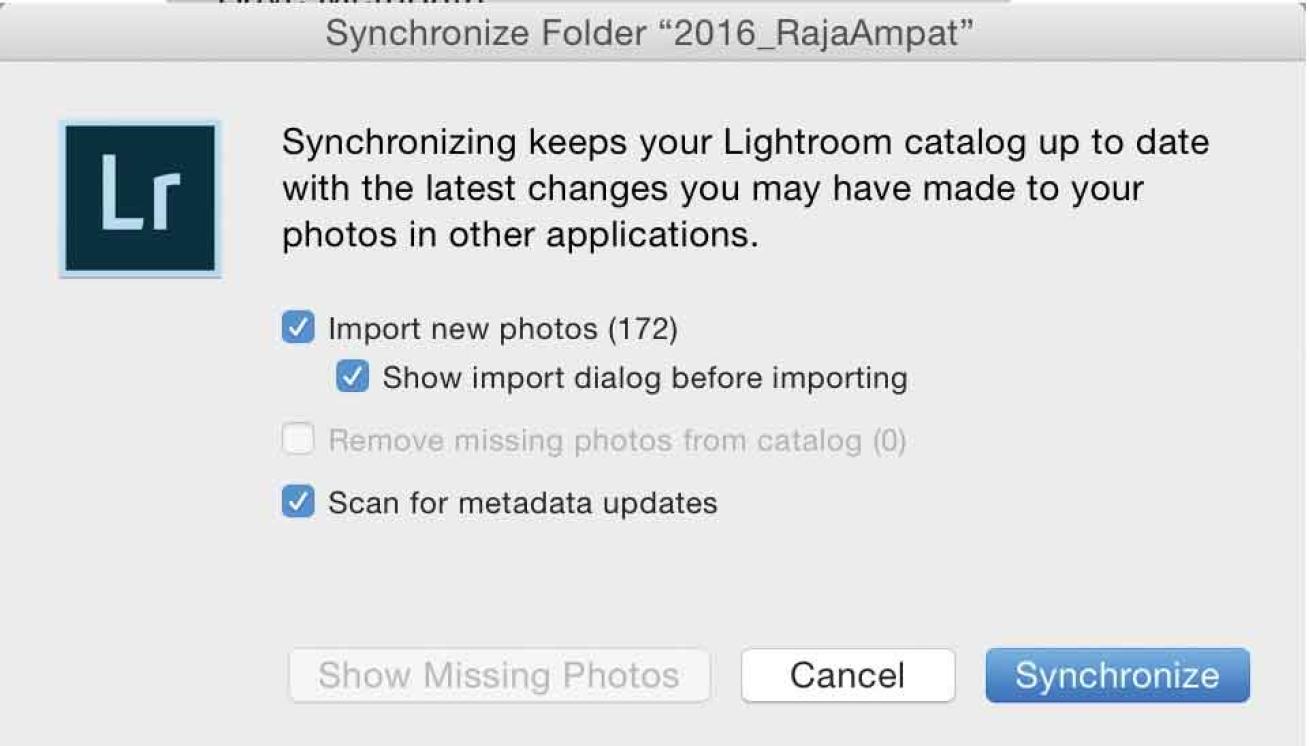Disable Show import dialog before importing checkbox

pos(352,378)
